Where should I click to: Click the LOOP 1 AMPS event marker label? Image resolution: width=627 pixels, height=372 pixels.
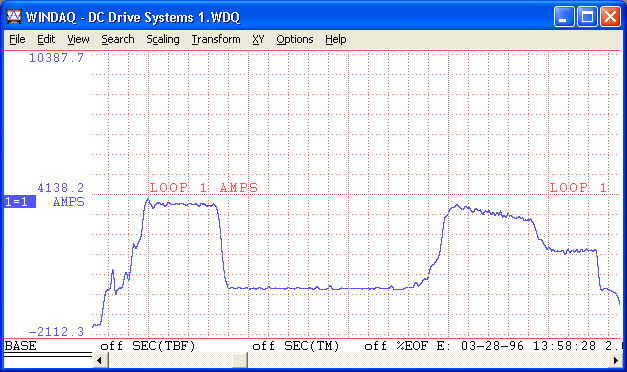click(x=204, y=187)
